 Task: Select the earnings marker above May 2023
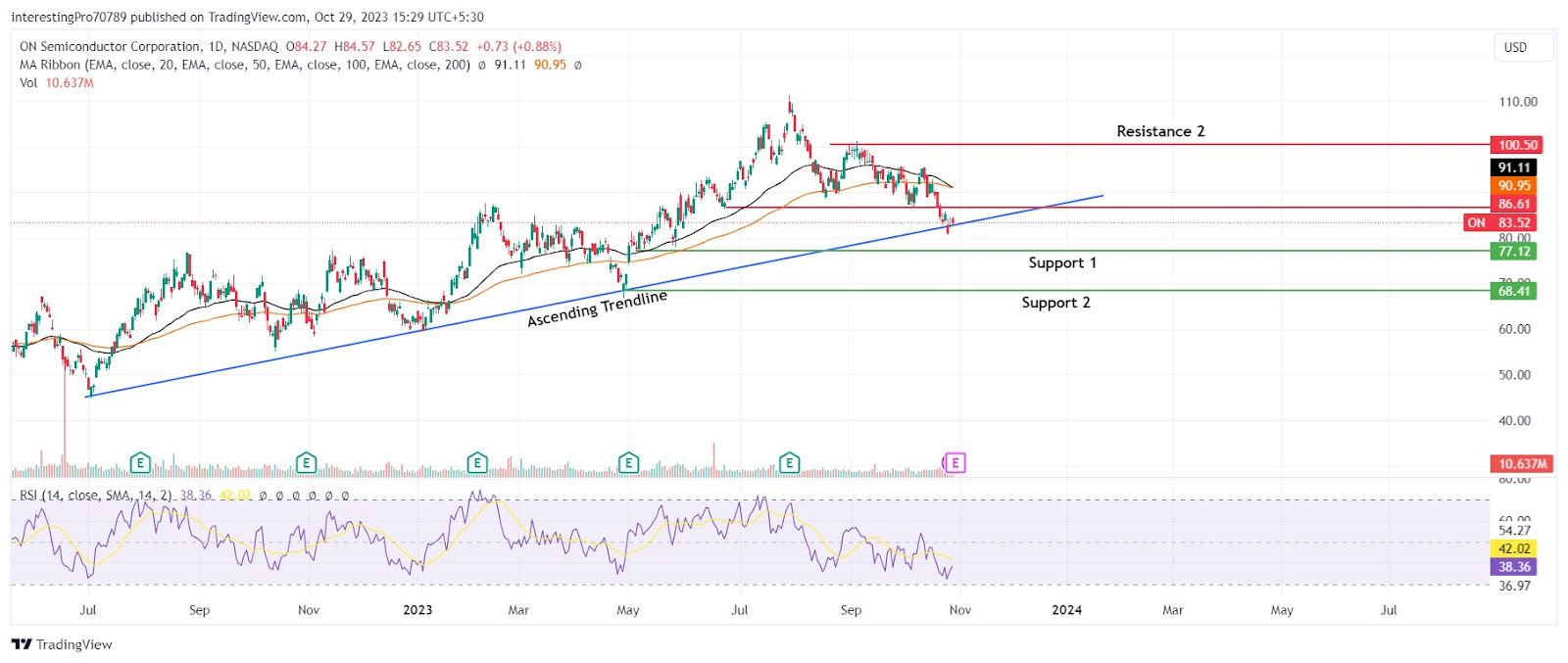[x=629, y=462]
